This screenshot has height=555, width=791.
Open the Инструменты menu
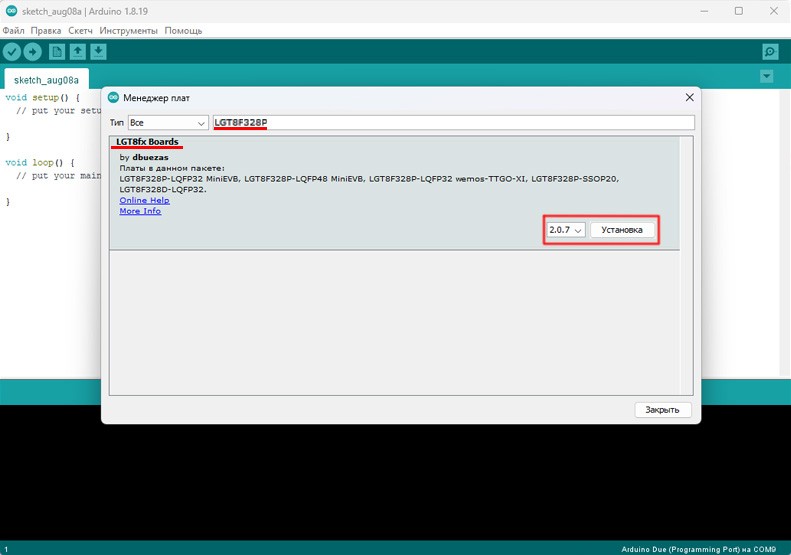(128, 31)
